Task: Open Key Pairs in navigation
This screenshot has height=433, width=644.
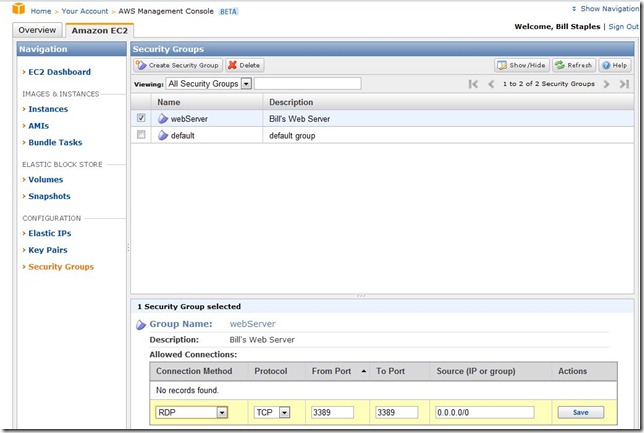Action: [x=48, y=250]
